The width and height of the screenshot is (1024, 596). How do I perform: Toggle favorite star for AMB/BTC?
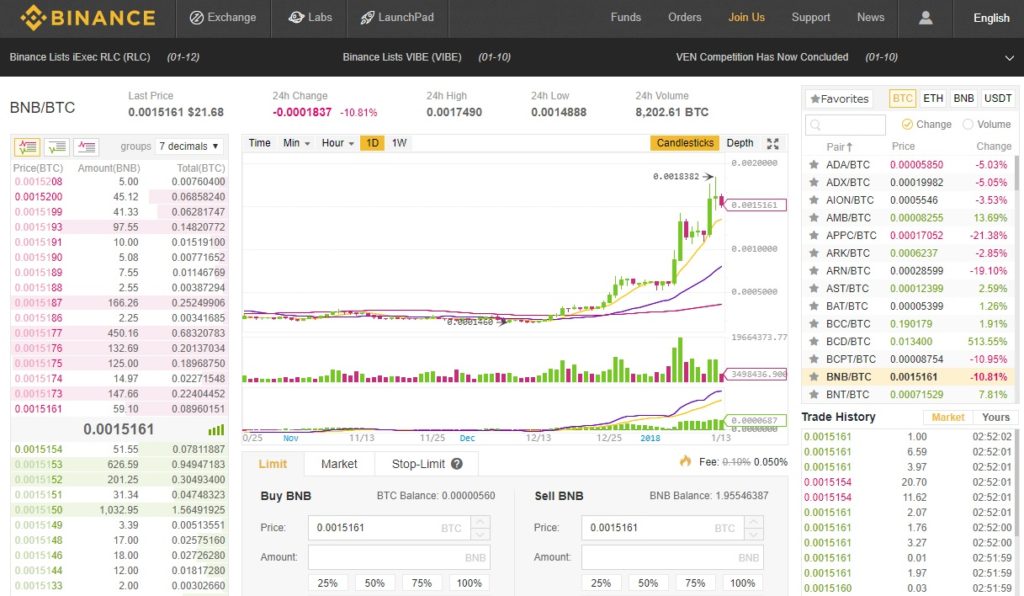[x=814, y=217]
